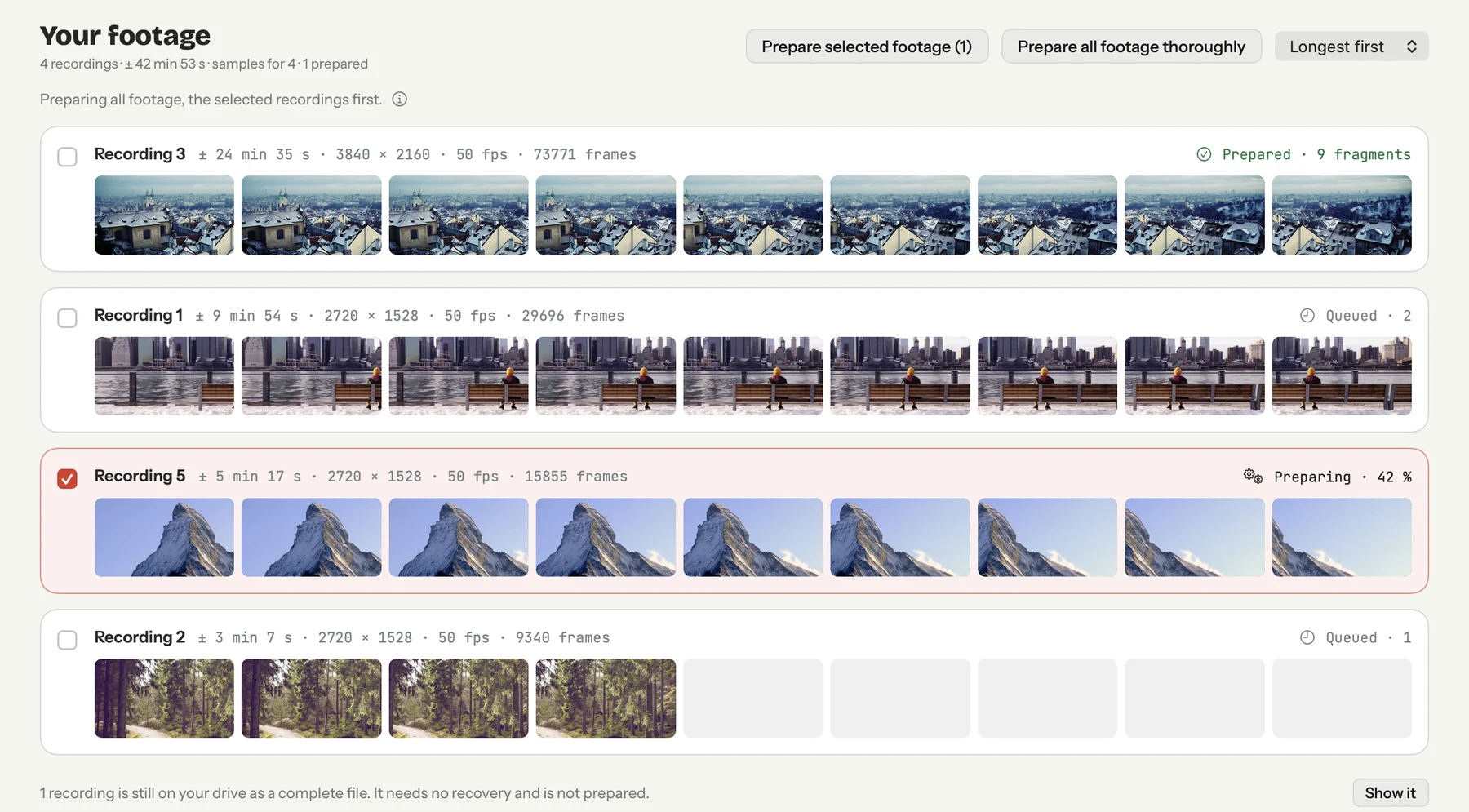
Task: Click the 'Queued · 2' status text
Action: pos(1368,316)
